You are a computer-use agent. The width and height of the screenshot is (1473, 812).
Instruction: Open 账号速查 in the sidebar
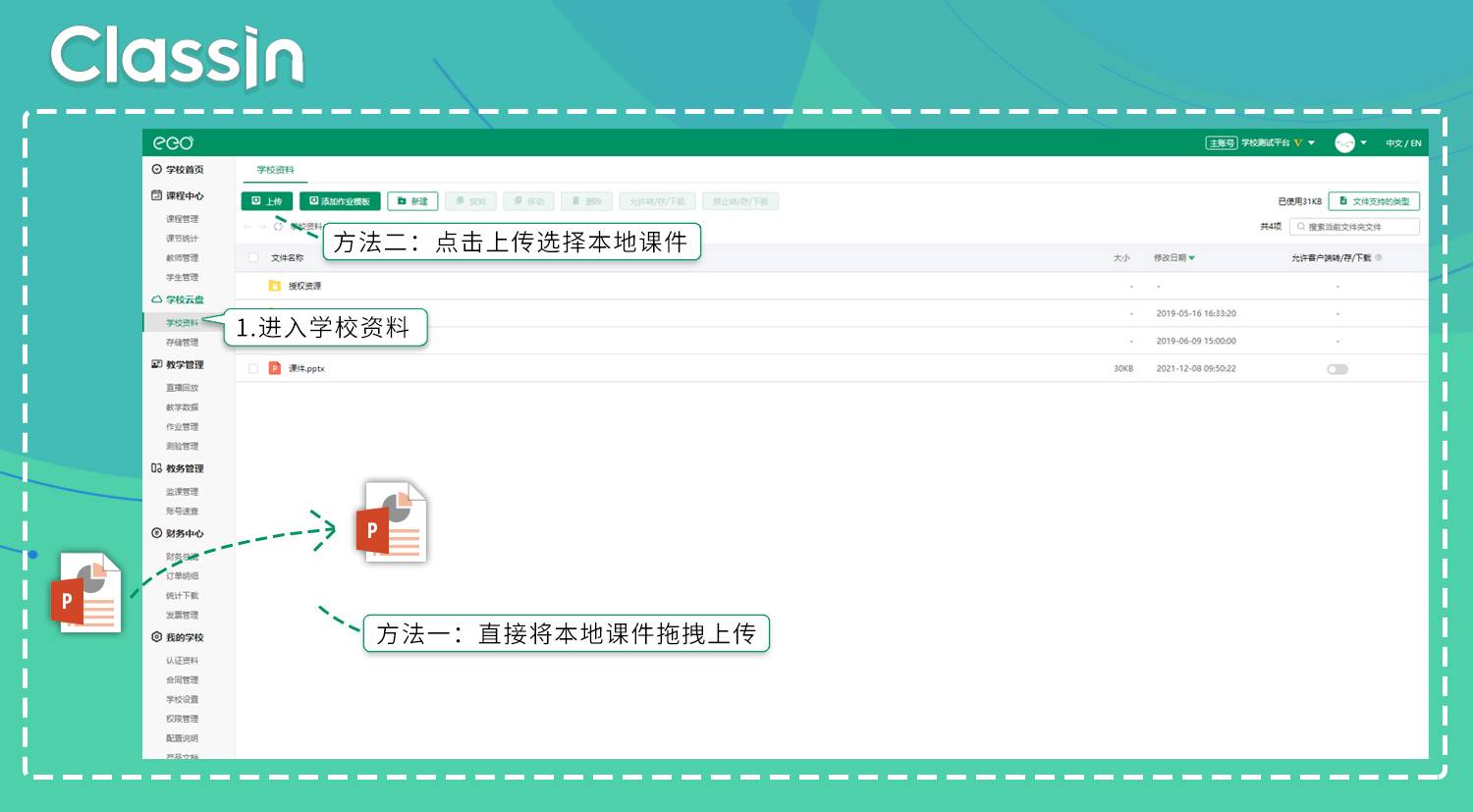click(x=183, y=512)
